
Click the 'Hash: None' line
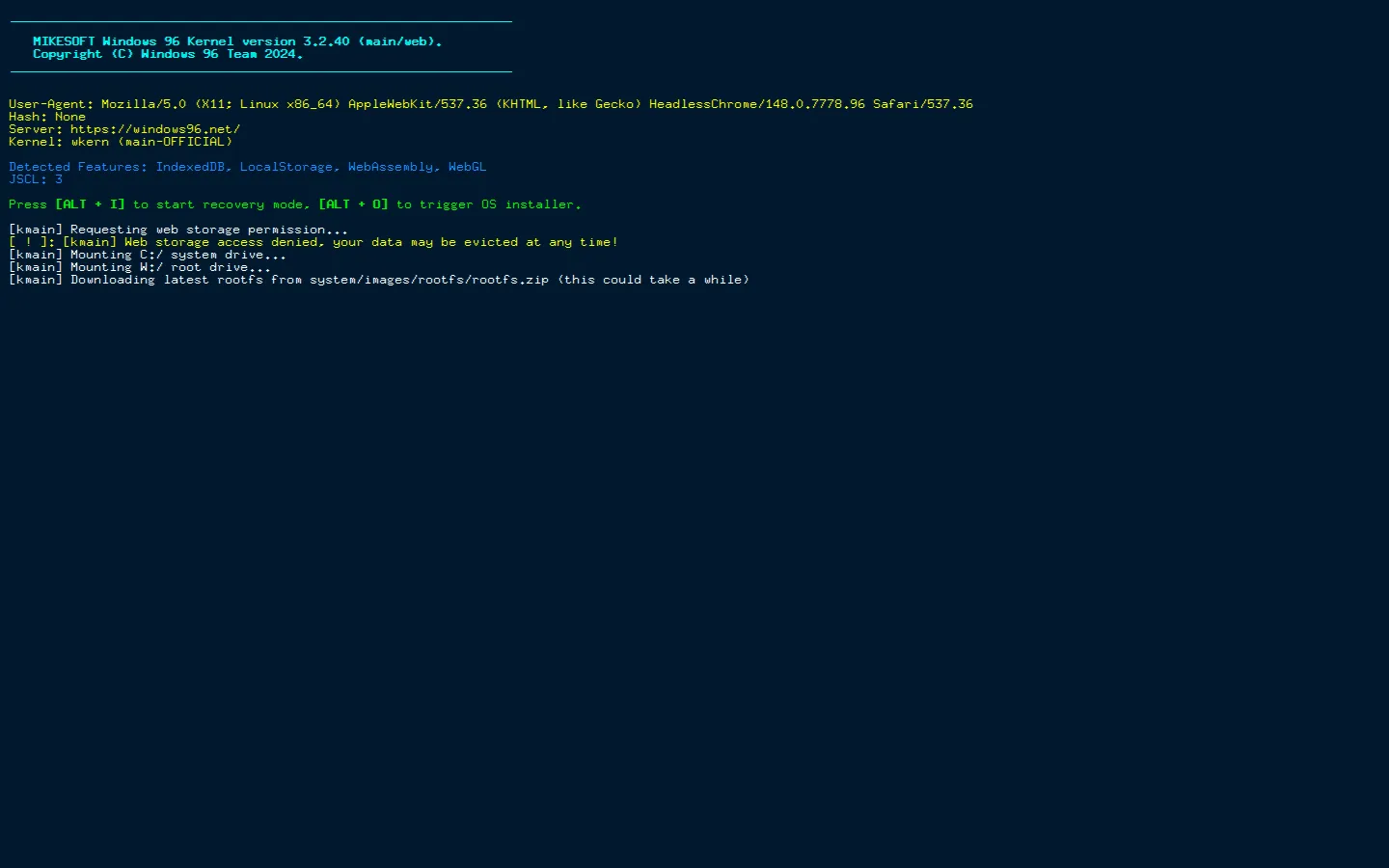click(47, 117)
